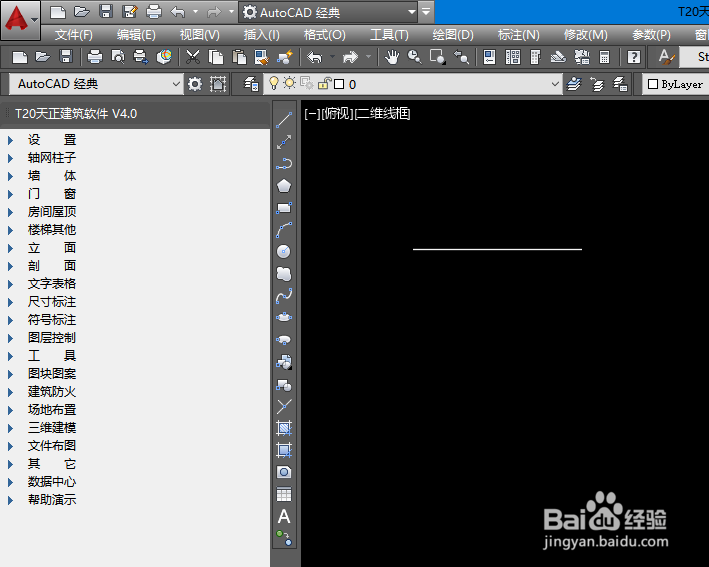Select the Gradient tool
This screenshot has width=709, height=567.
click(x=284, y=450)
